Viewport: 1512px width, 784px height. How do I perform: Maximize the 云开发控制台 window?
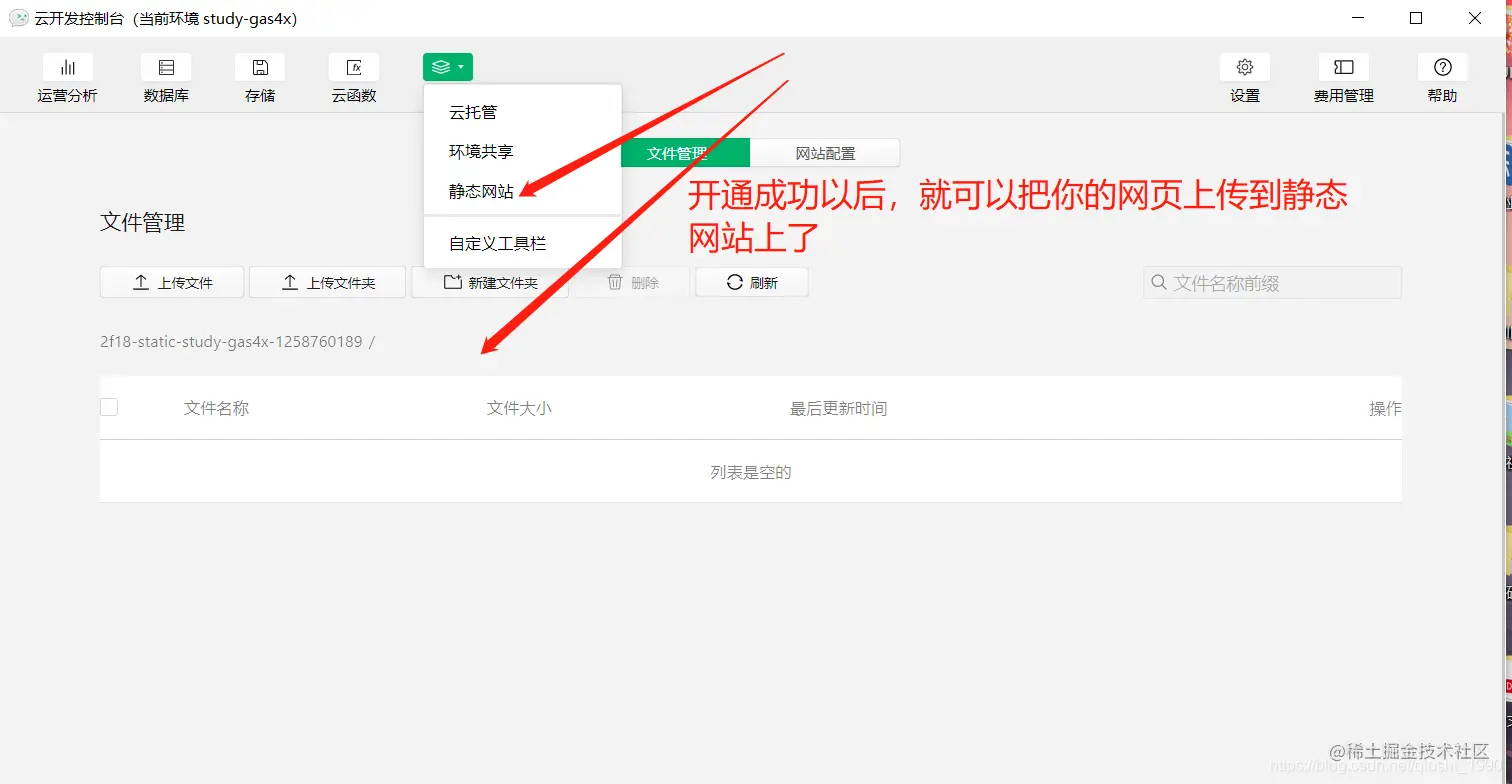point(1416,18)
